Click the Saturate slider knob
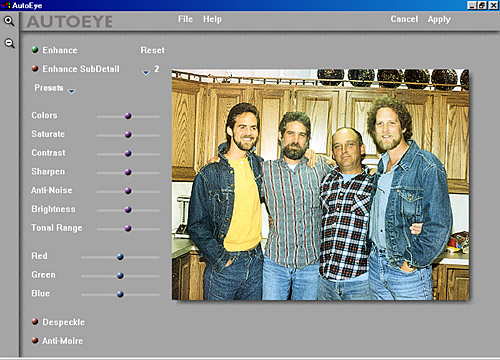This screenshot has height=360, width=500. point(128,135)
